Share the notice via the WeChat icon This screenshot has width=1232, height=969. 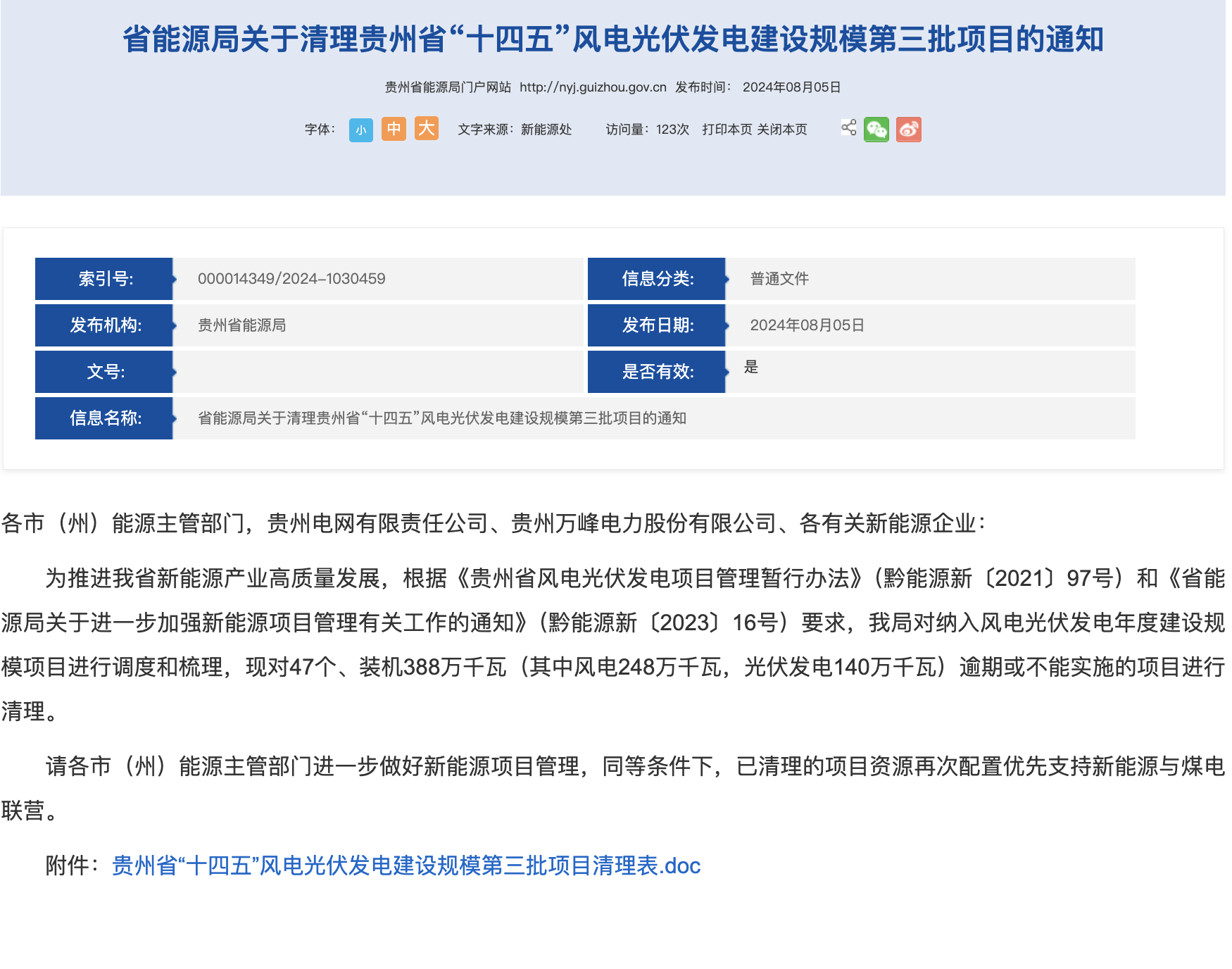tap(876, 130)
